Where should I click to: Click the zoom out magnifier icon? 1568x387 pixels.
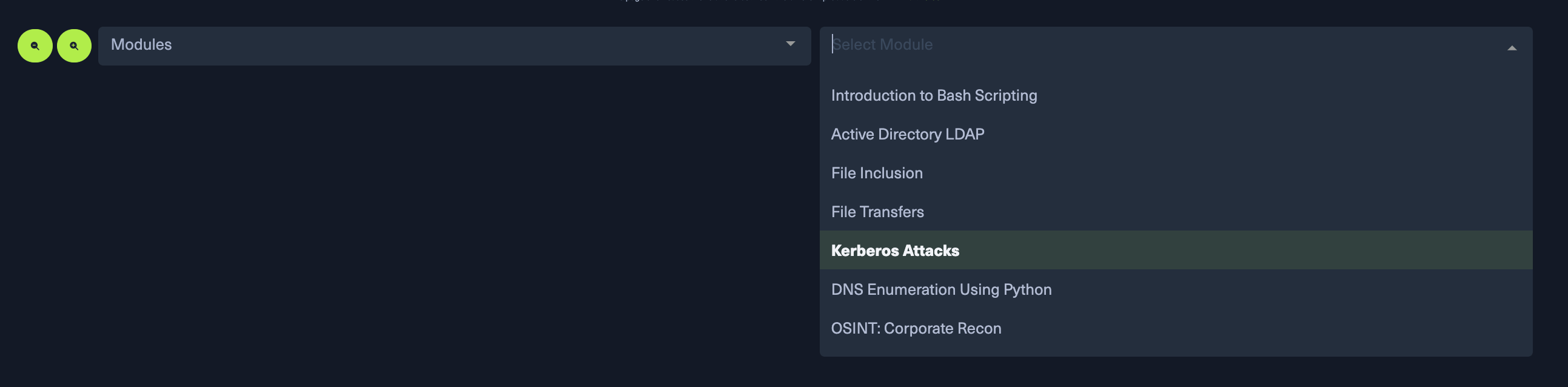(35, 45)
